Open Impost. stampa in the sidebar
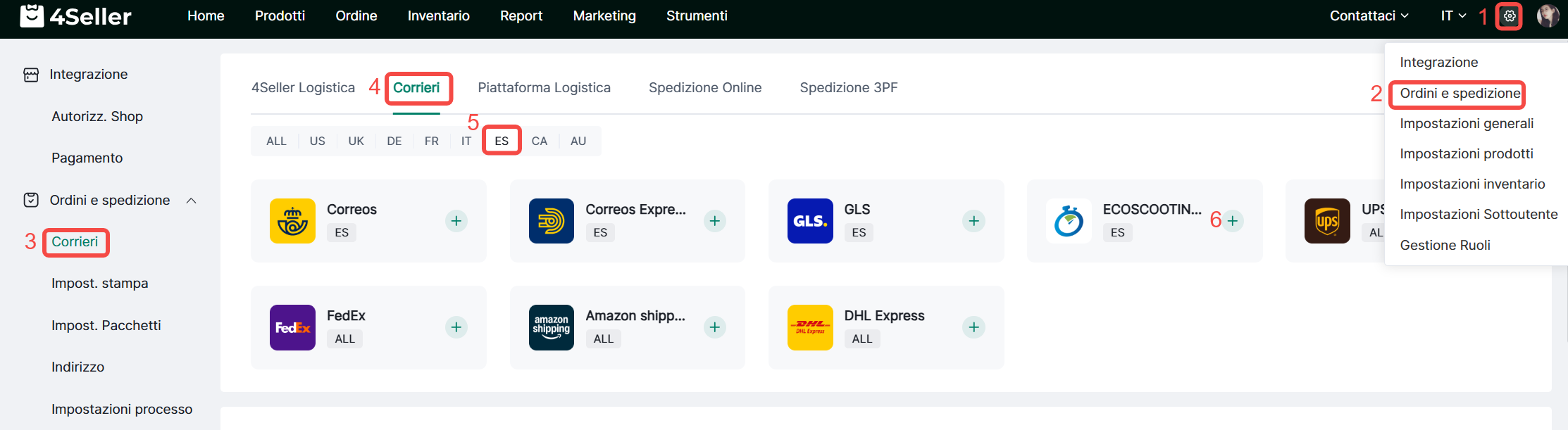This screenshot has height=430, width=1568. click(x=100, y=284)
